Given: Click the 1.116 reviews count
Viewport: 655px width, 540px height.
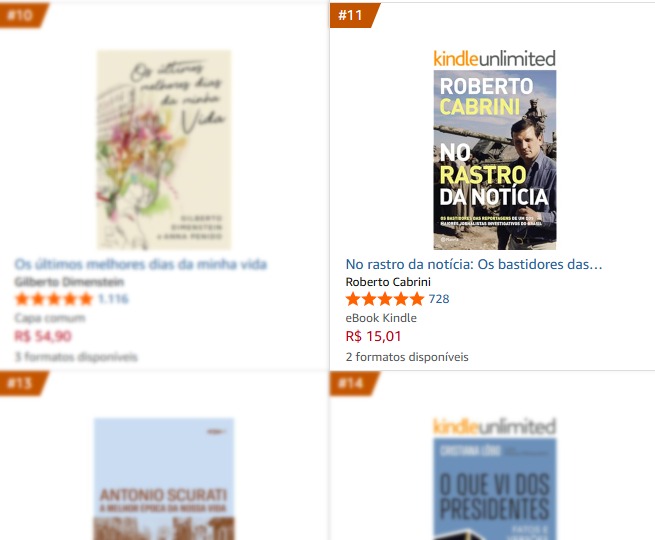Looking at the screenshot, I should 113,299.
